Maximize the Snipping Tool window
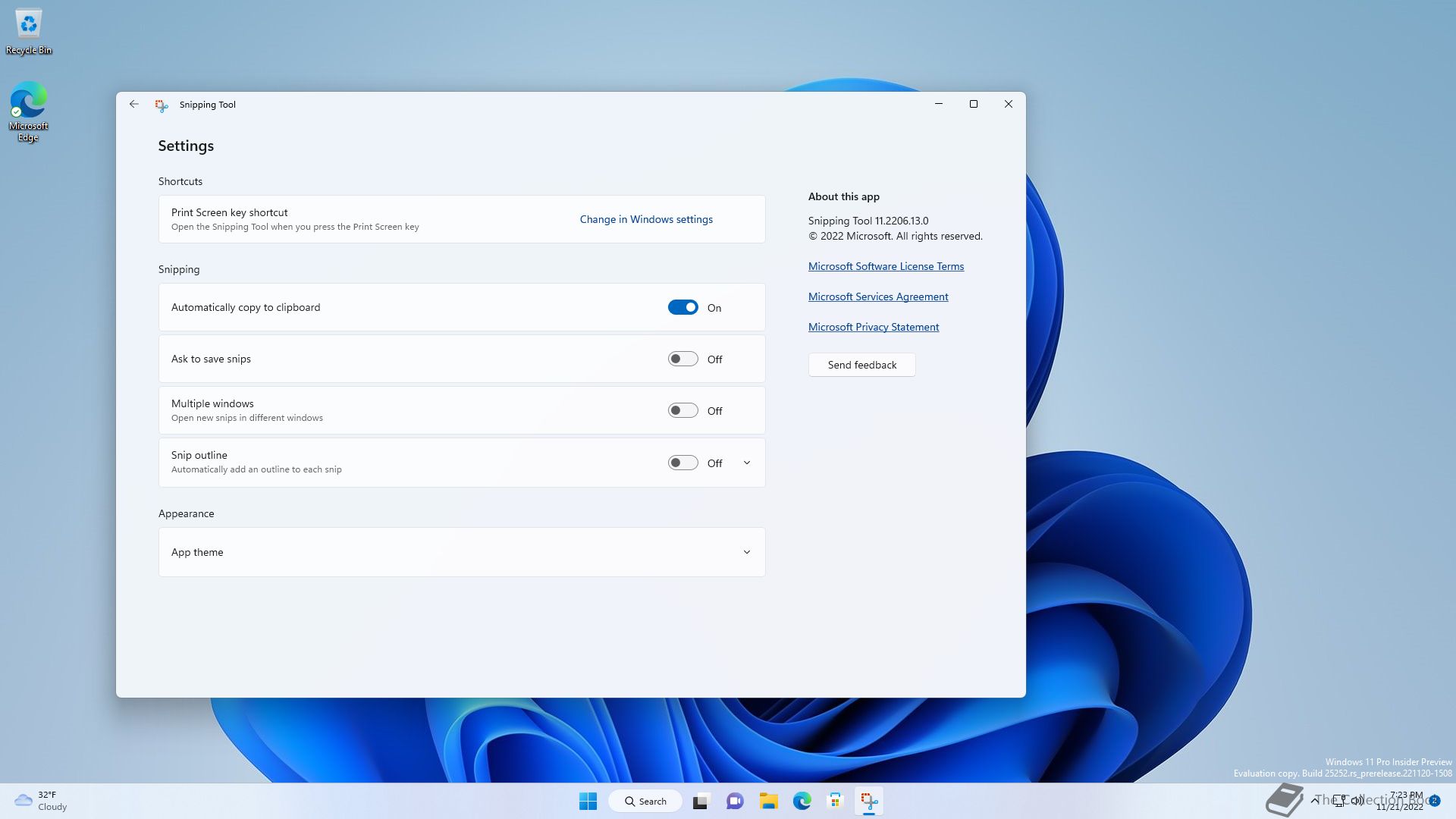 pyautogui.click(x=974, y=104)
